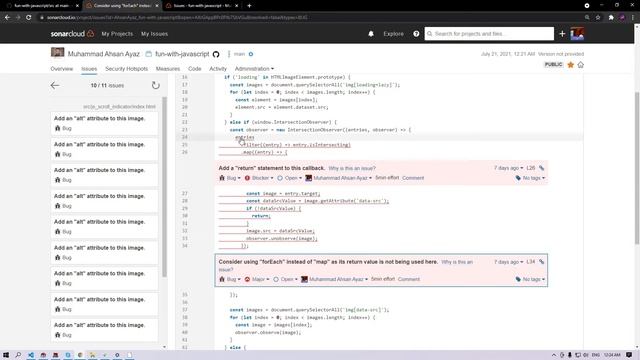This screenshot has width=640, height=360.
Task: Select the Issues tab
Action: pyautogui.click(x=89, y=69)
